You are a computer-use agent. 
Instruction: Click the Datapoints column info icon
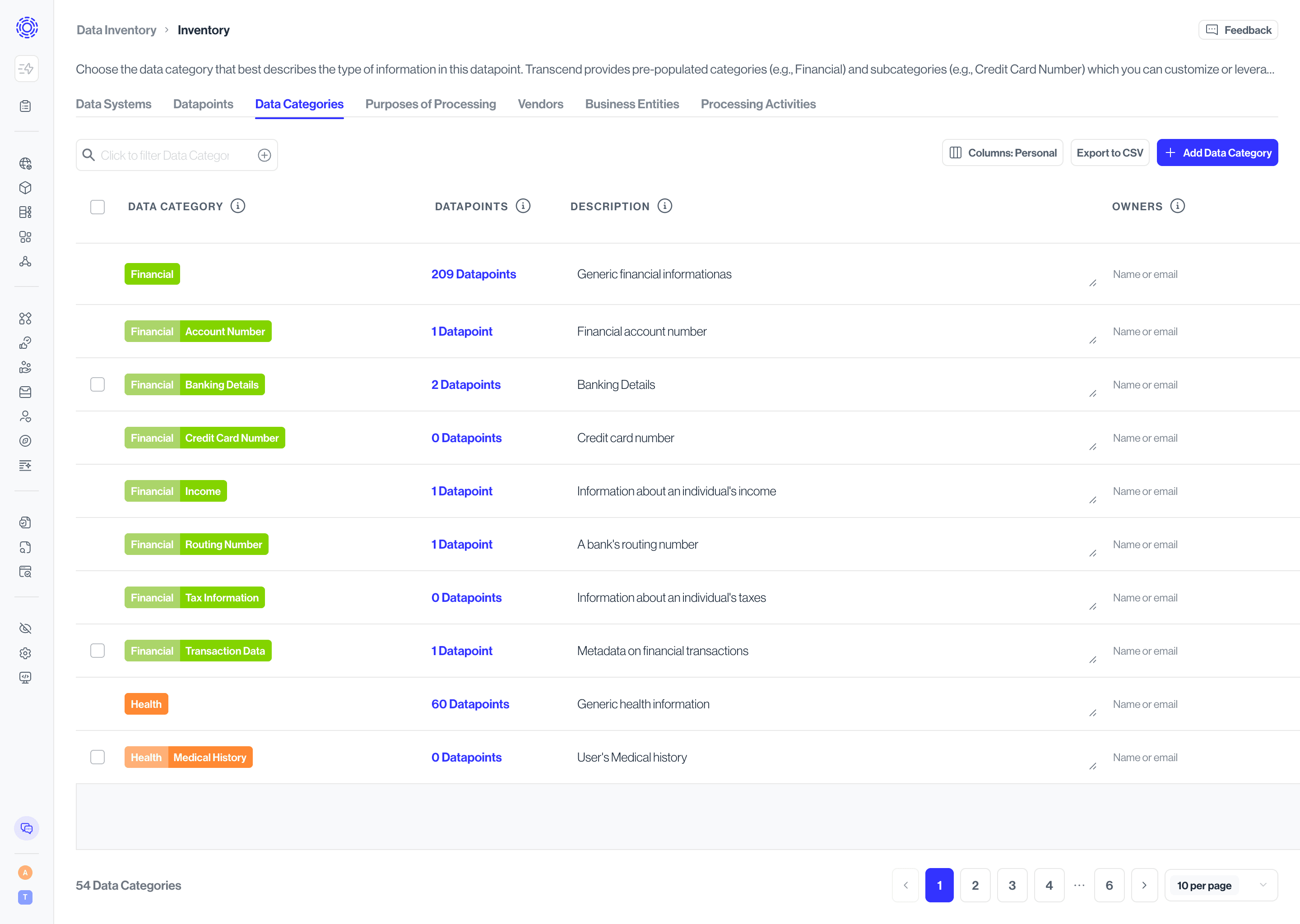523,206
